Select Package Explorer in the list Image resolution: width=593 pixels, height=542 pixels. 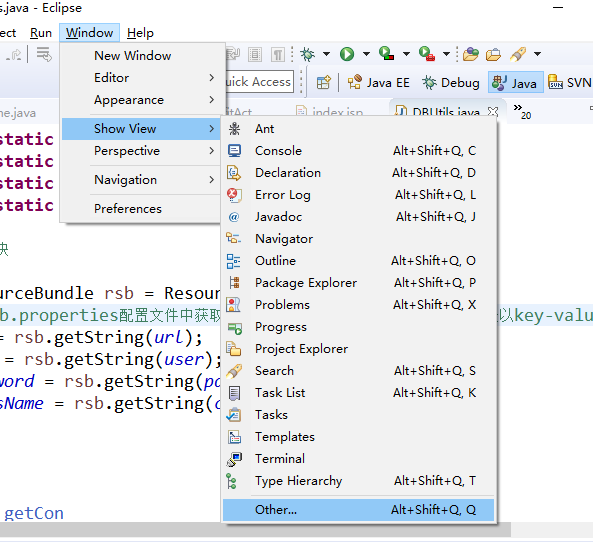[359, 283]
